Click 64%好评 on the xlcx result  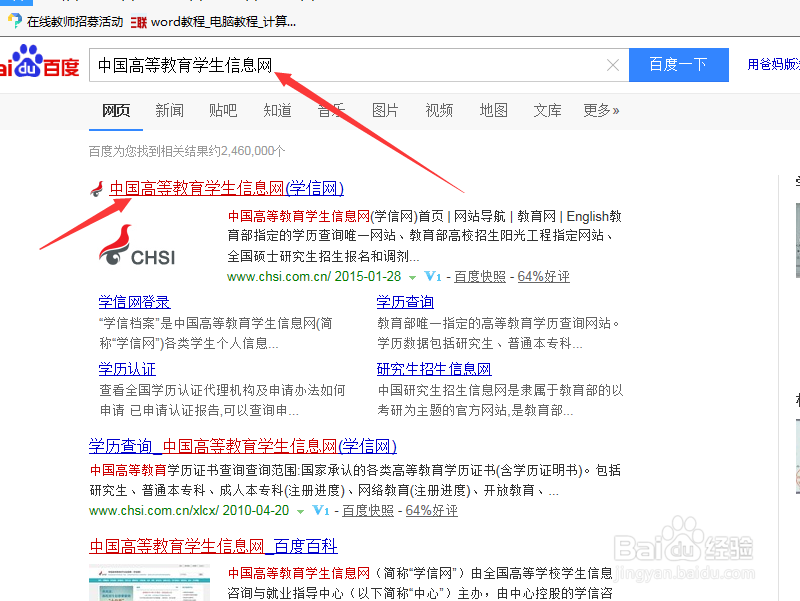click(x=432, y=511)
